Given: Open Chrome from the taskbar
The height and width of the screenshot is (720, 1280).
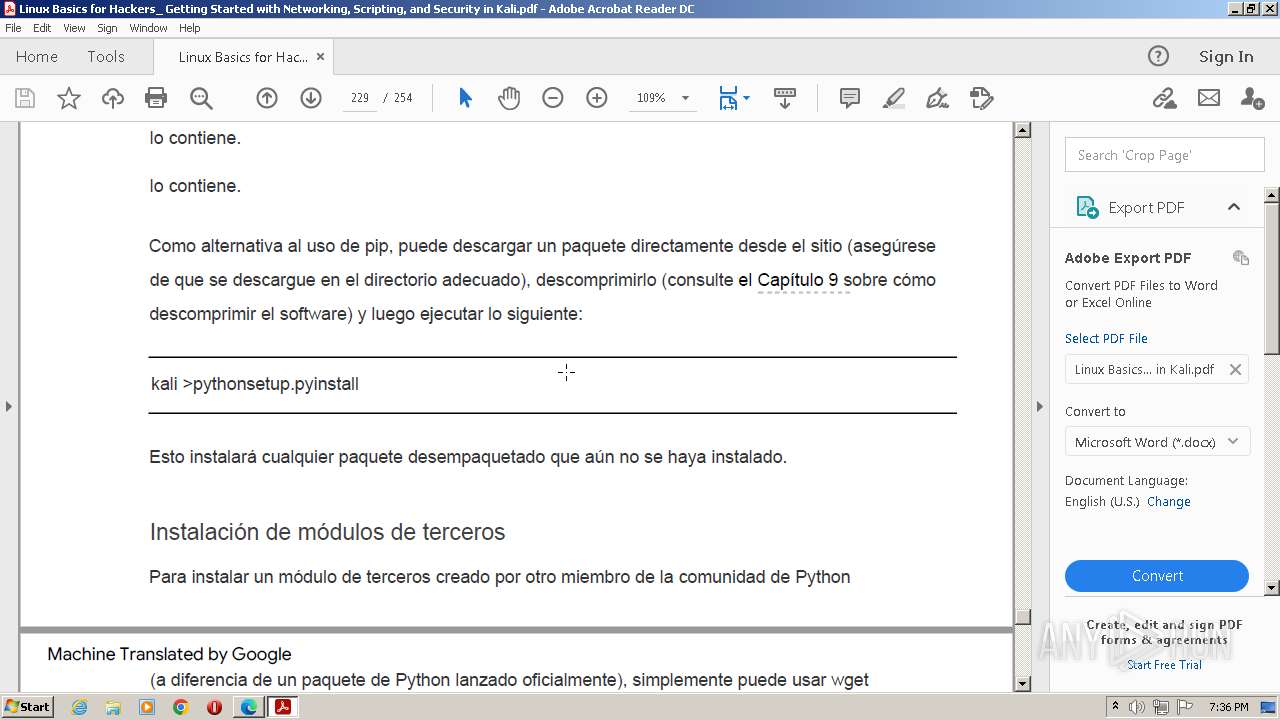Looking at the screenshot, I should tap(180, 707).
